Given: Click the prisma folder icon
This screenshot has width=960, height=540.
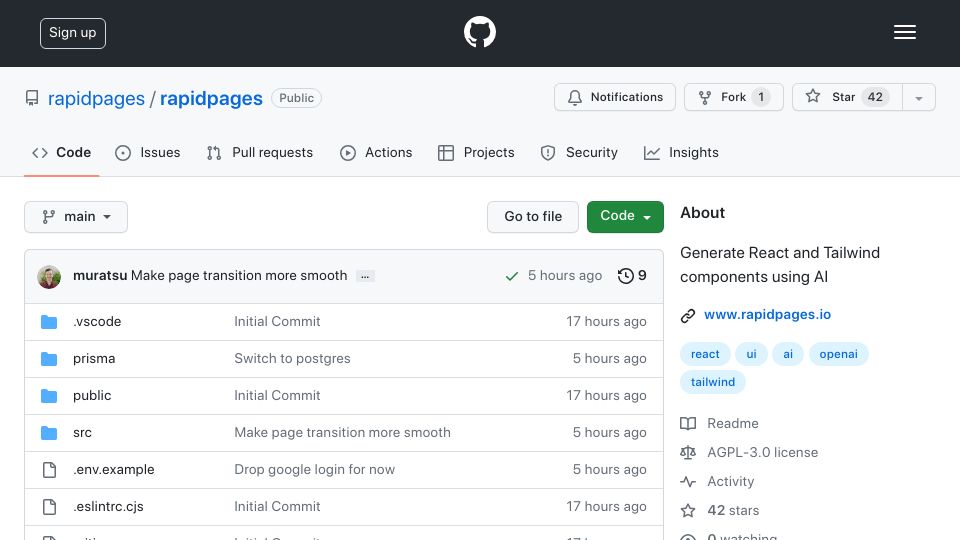Looking at the screenshot, I should [x=49, y=359].
